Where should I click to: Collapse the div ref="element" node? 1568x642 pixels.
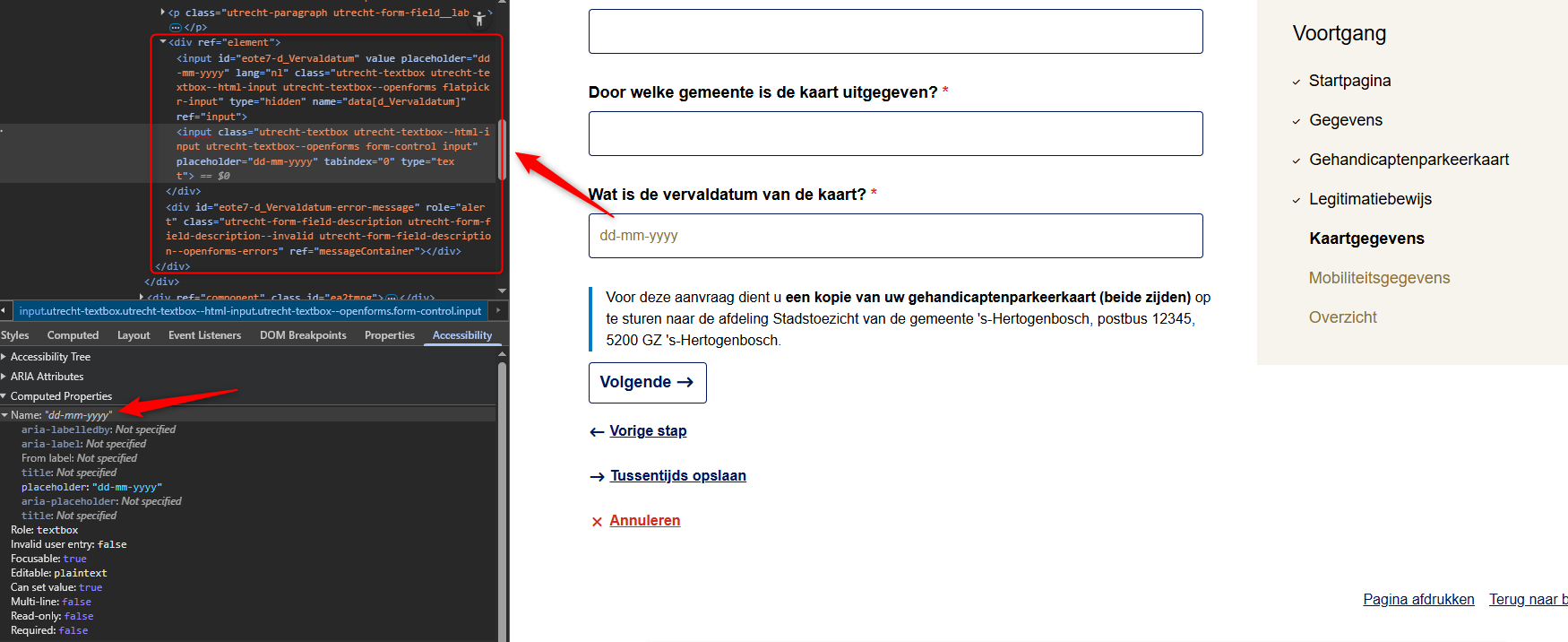pyautogui.click(x=163, y=42)
